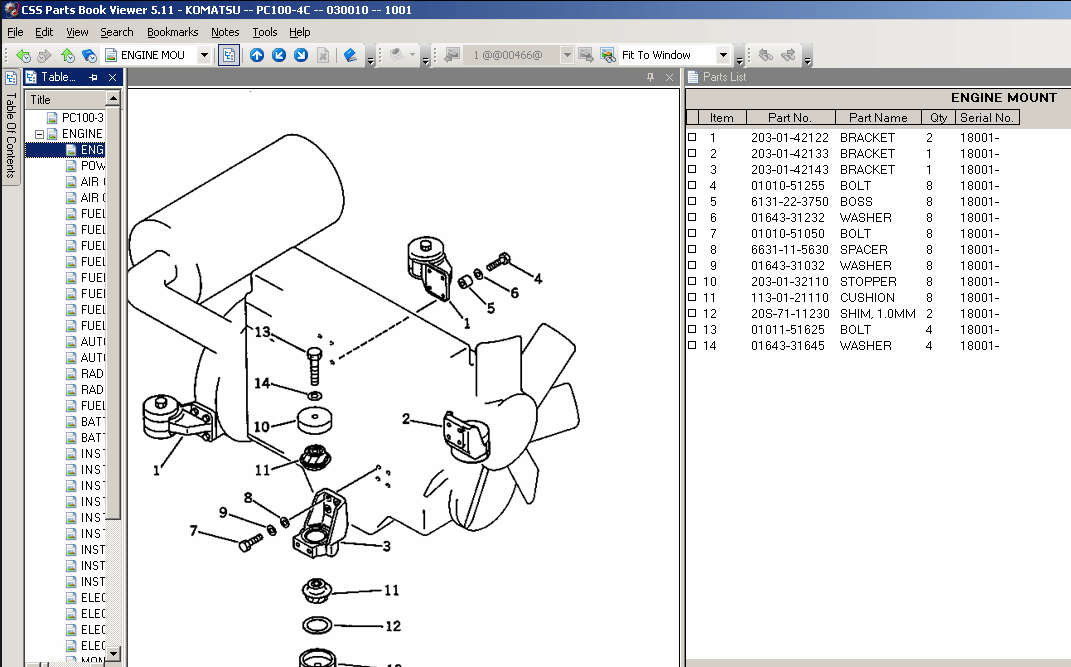Image resolution: width=1071 pixels, height=667 pixels.
Task: Go to previous image via greyed icon
Action: click(x=451, y=55)
